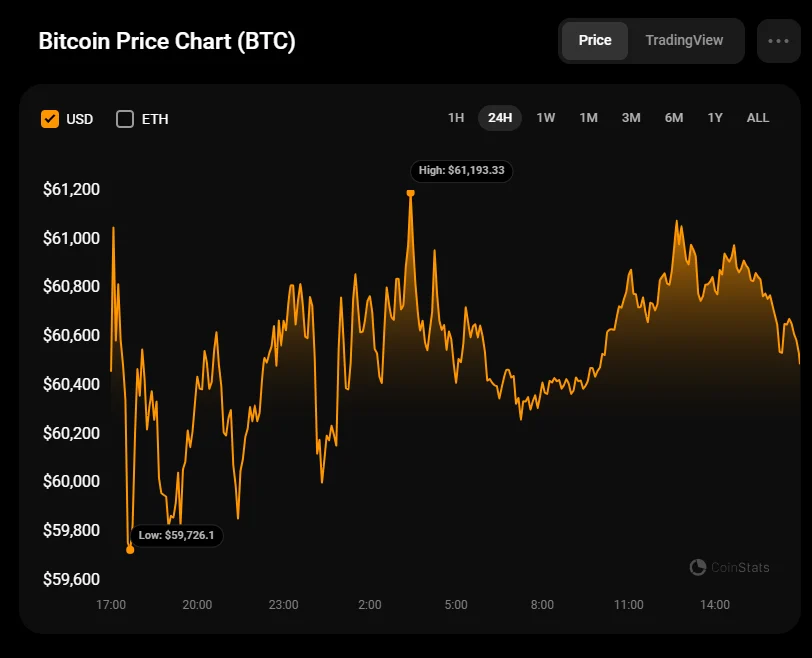Open the three-dot more options menu

tap(778, 41)
